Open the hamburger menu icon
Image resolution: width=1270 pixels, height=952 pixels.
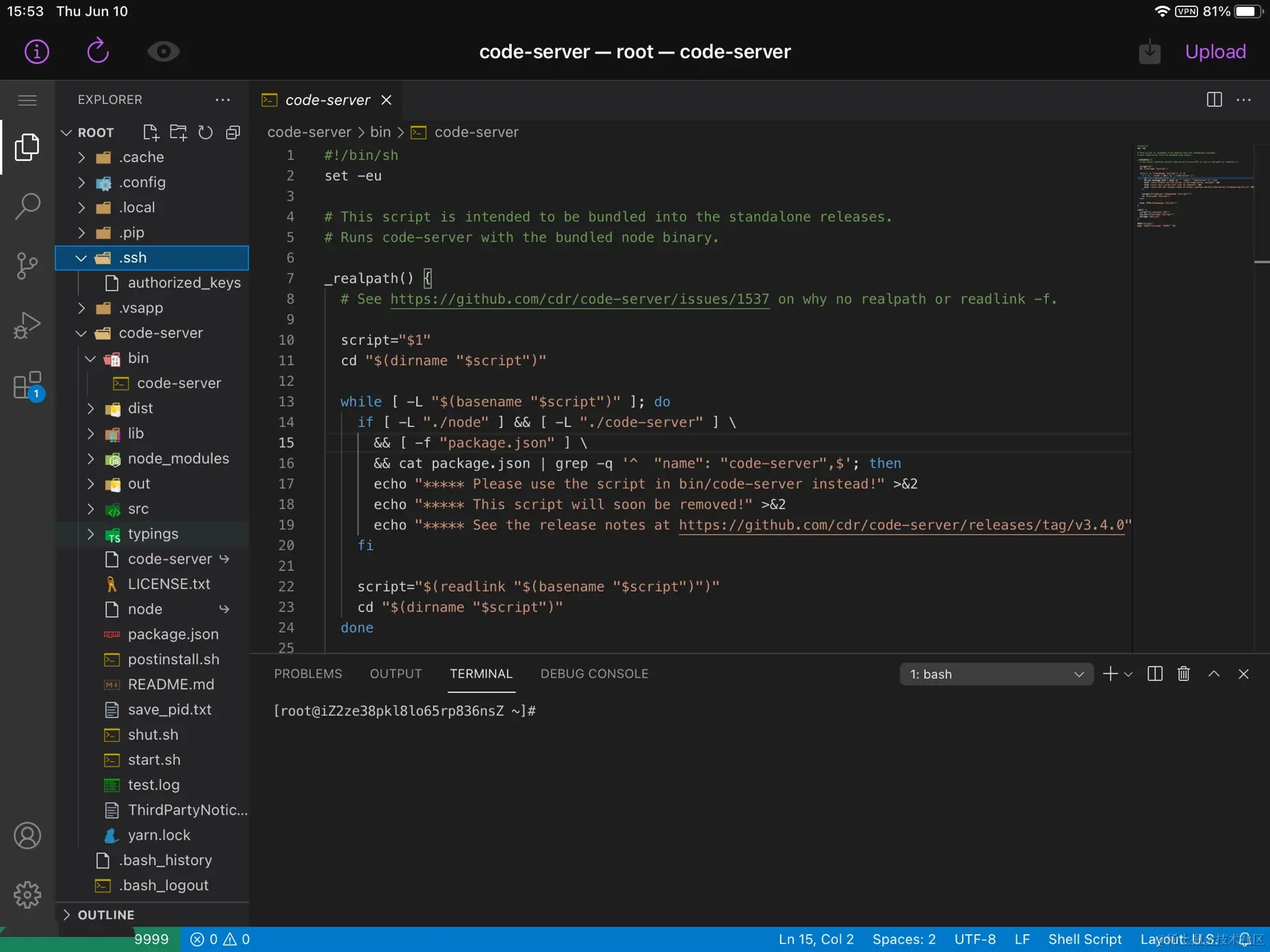point(27,100)
